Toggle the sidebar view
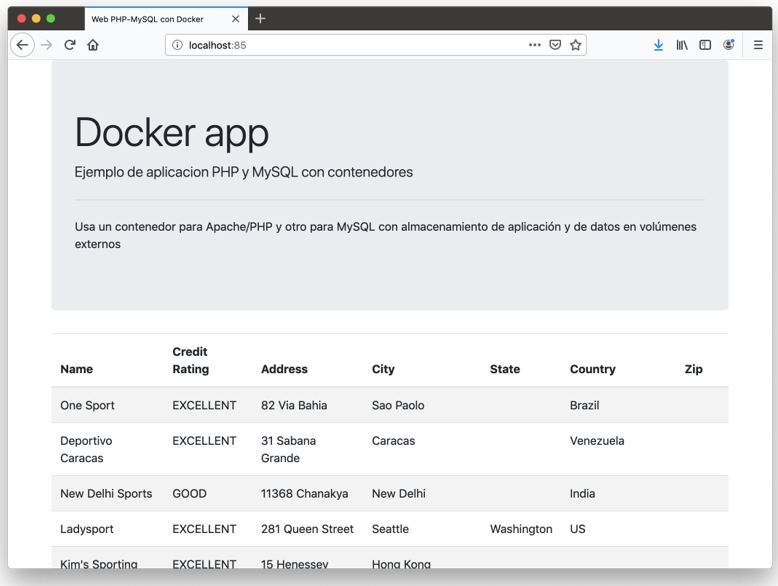 tap(705, 45)
